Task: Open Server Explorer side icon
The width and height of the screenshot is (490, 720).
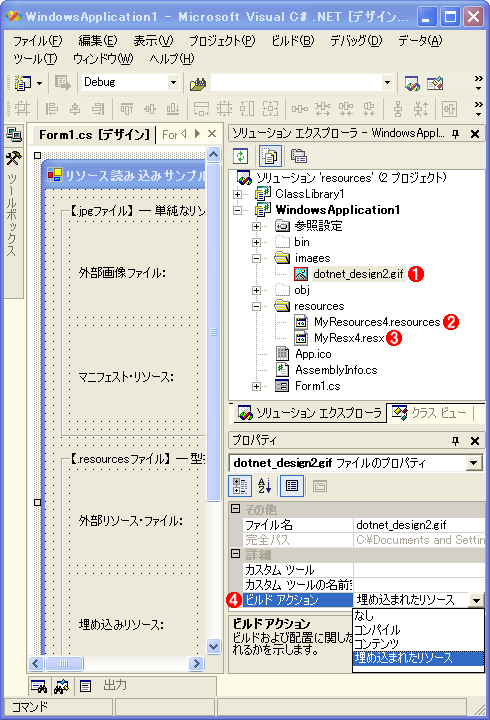Action: tap(13, 135)
